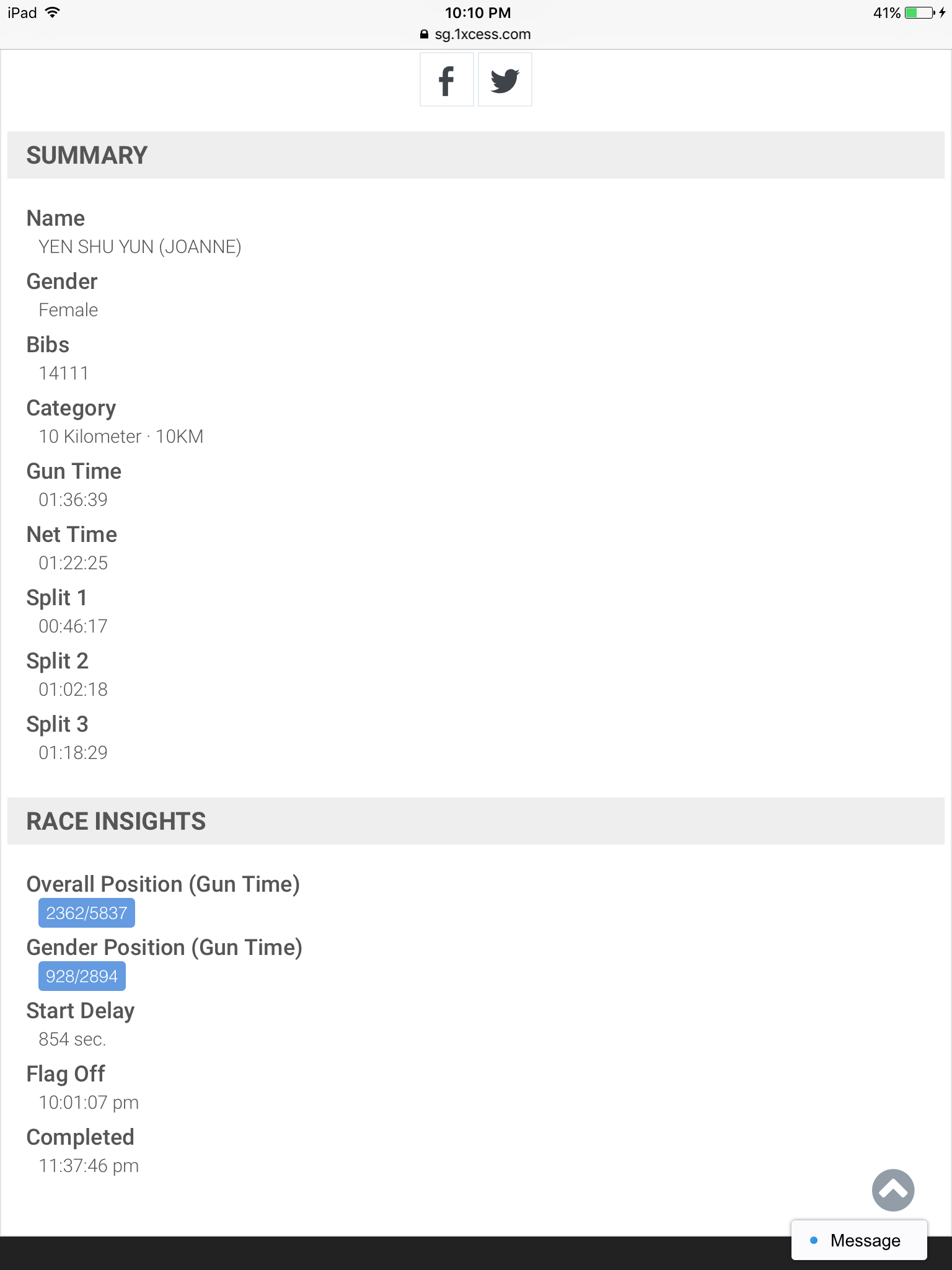Tap the Category value 10 Kilometer · 10KM
Viewport: 952px width, 1270px height.
[x=121, y=437]
